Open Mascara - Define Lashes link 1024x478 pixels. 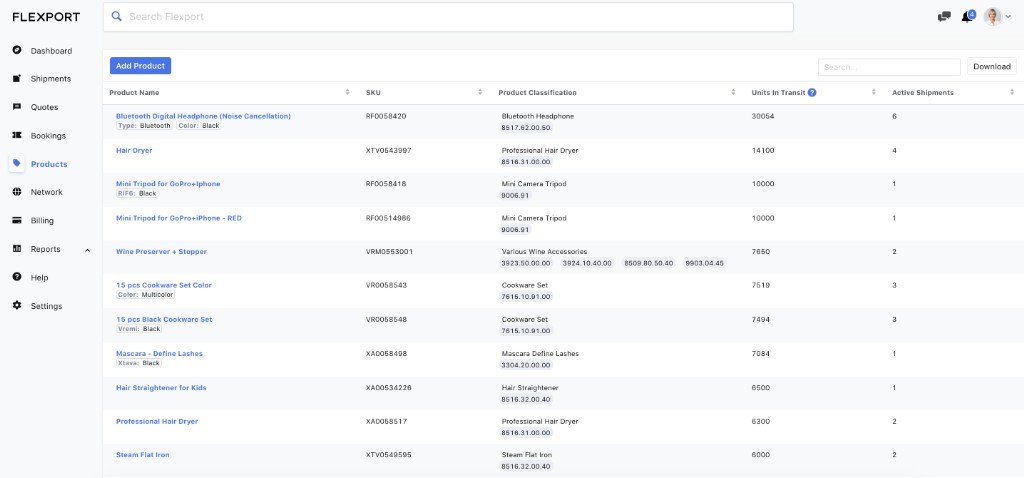point(159,353)
